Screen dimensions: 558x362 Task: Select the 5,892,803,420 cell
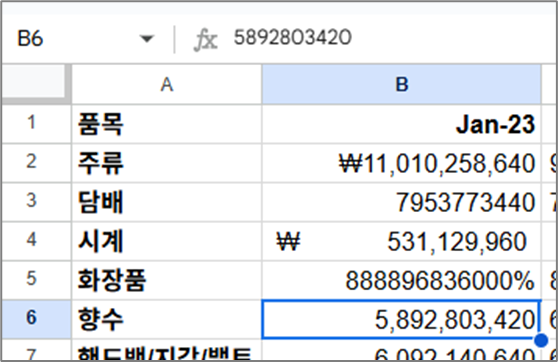[401, 319]
